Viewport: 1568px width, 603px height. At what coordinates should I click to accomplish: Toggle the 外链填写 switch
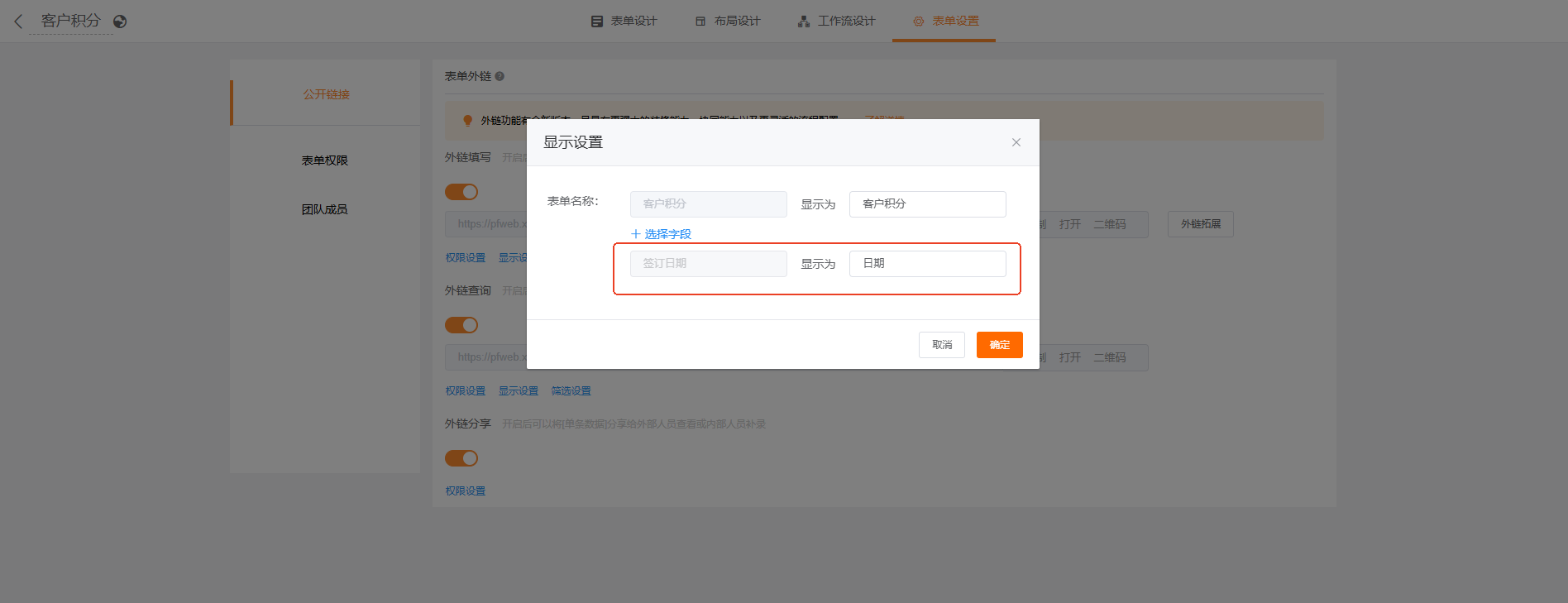point(461,192)
